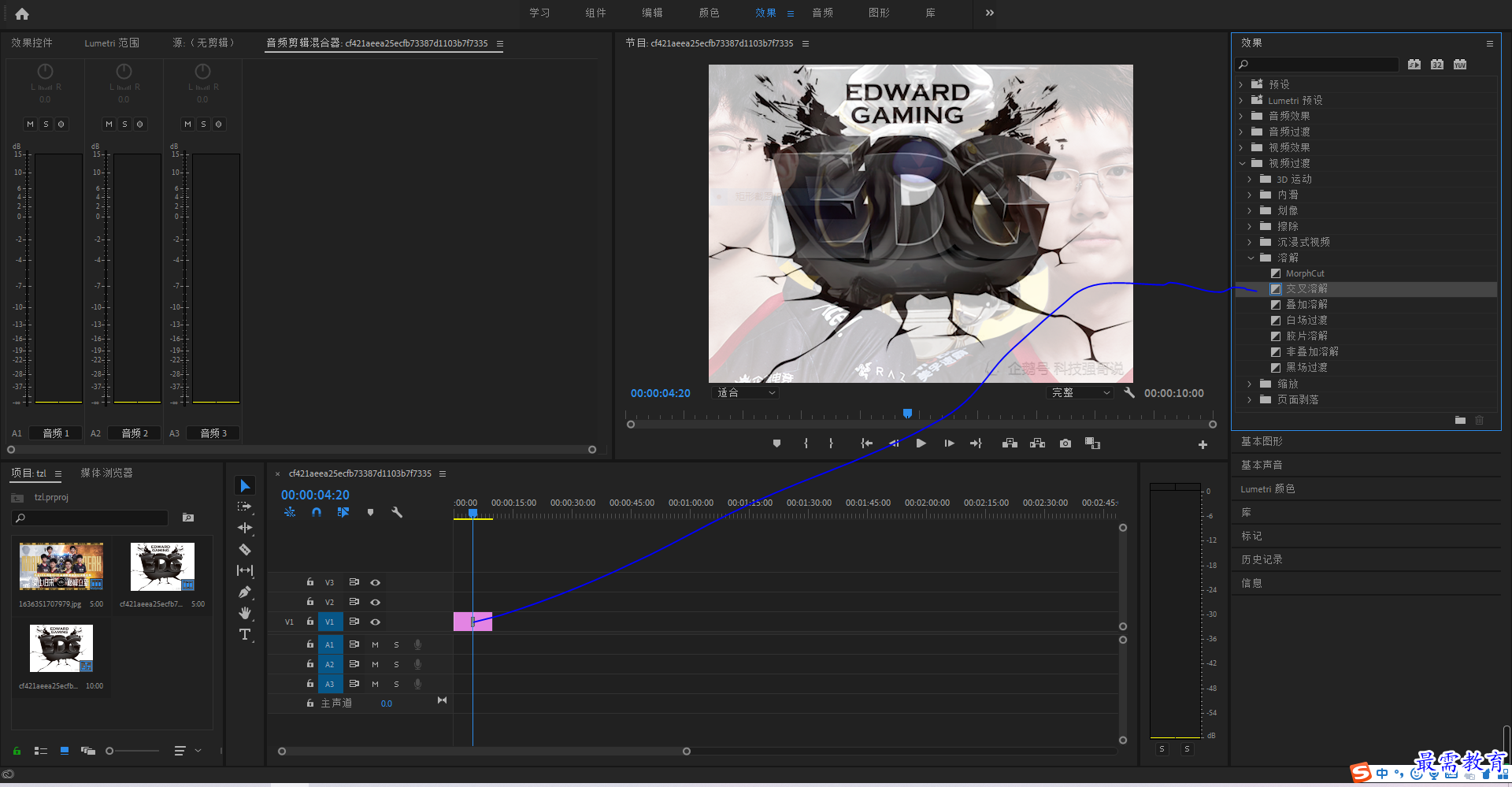Toggle timeline snapping magnet
The image size is (1512, 787).
pyautogui.click(x=317, y=512)
